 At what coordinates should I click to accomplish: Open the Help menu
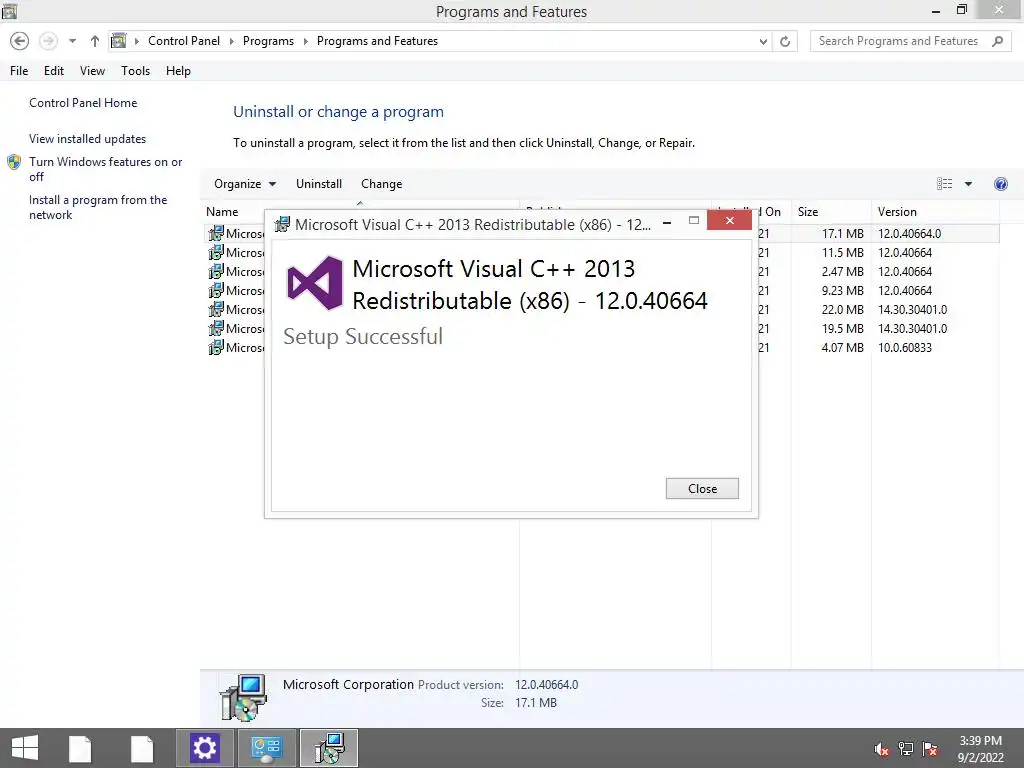[x=178, y=71]
